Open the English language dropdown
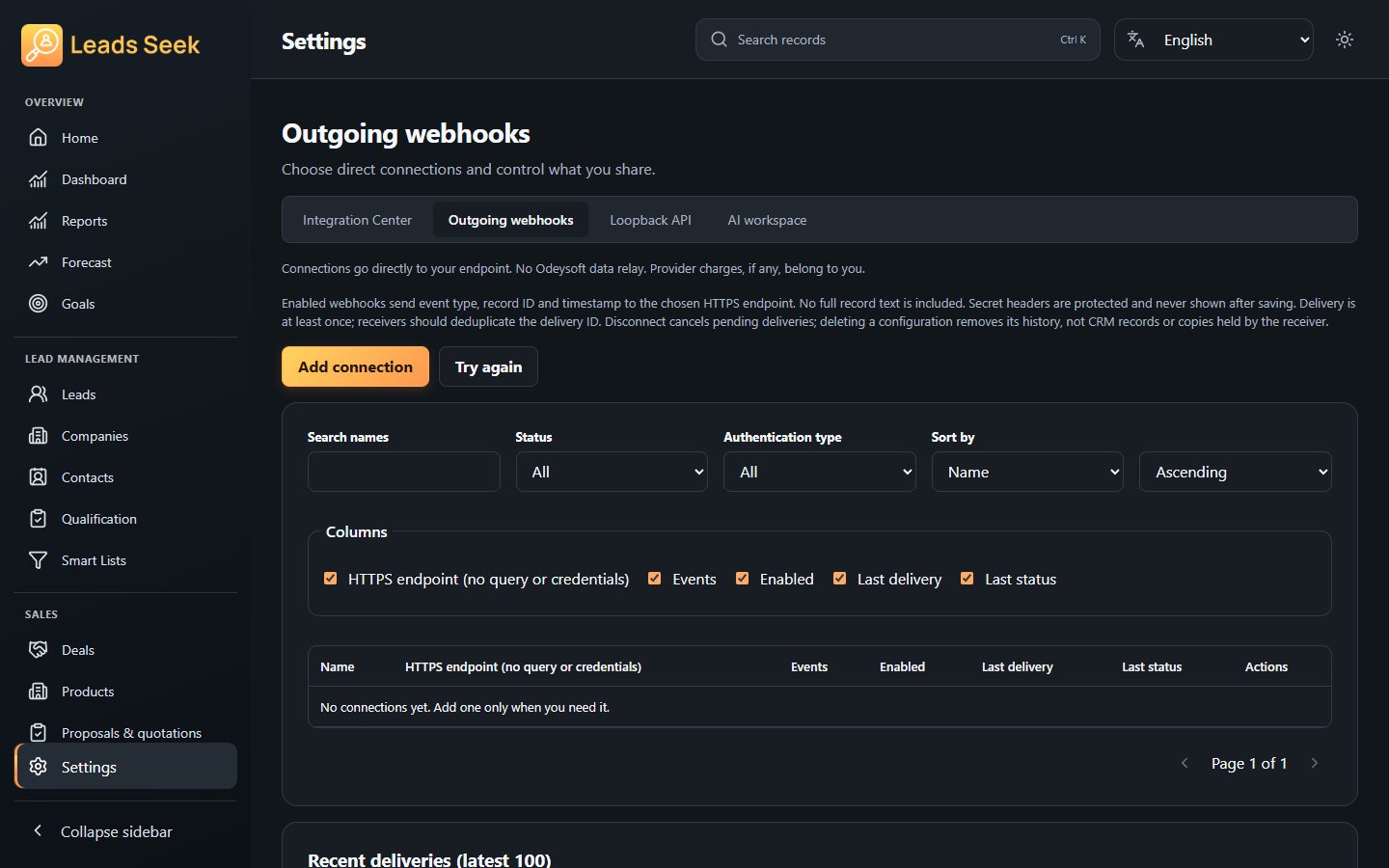 pyautogui.click(x=1213, y=40)
